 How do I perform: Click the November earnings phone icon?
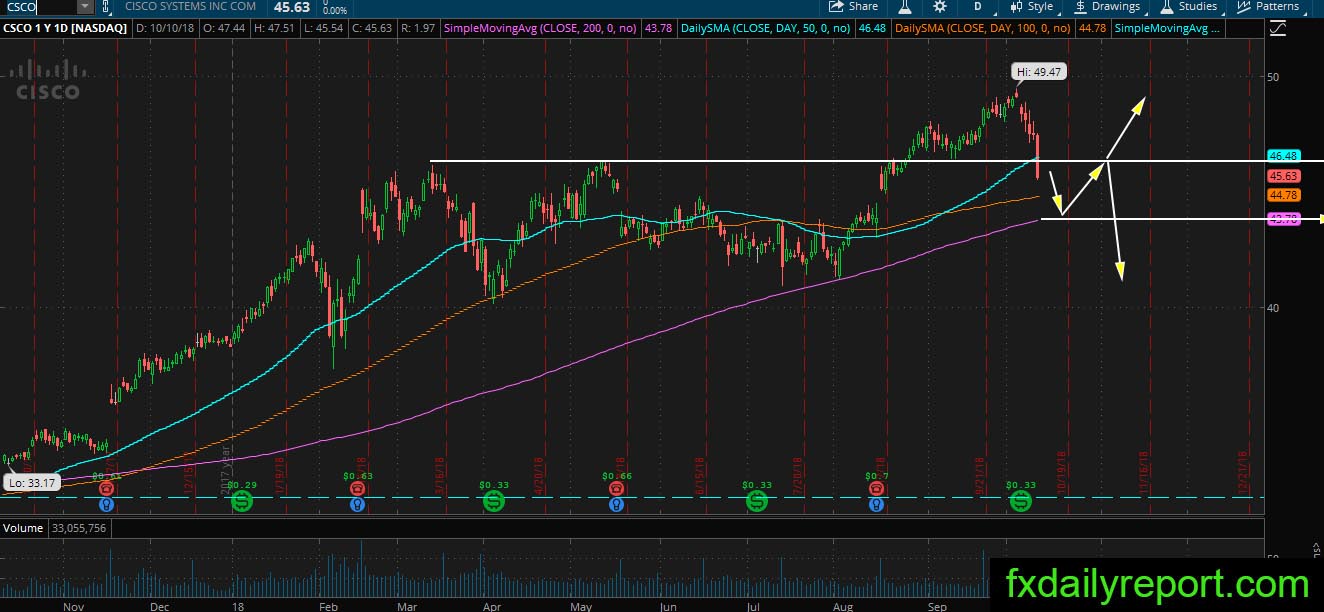click(x=107, y=488)
